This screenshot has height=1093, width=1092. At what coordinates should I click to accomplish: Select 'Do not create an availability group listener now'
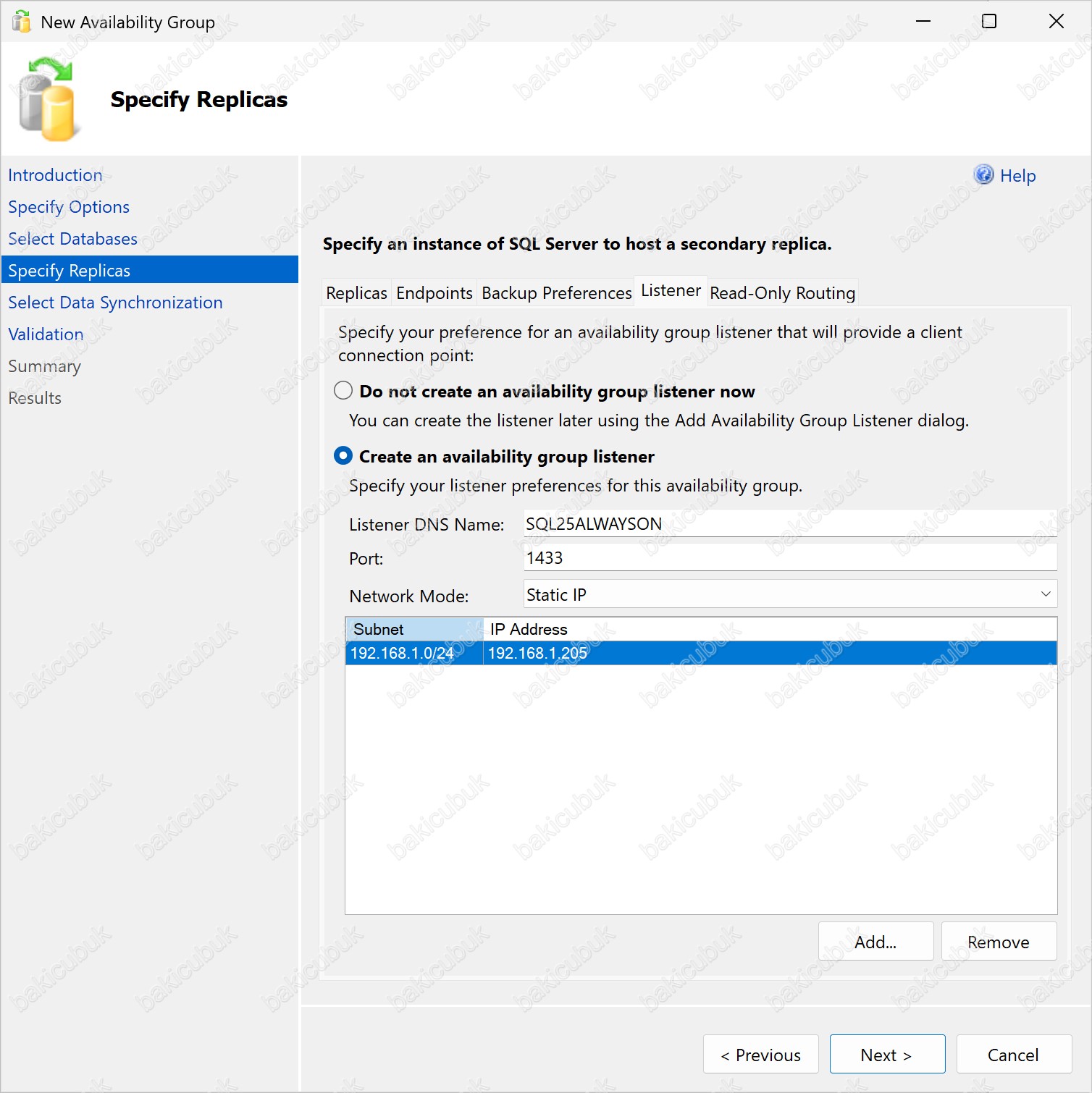[x=343, y=391]
